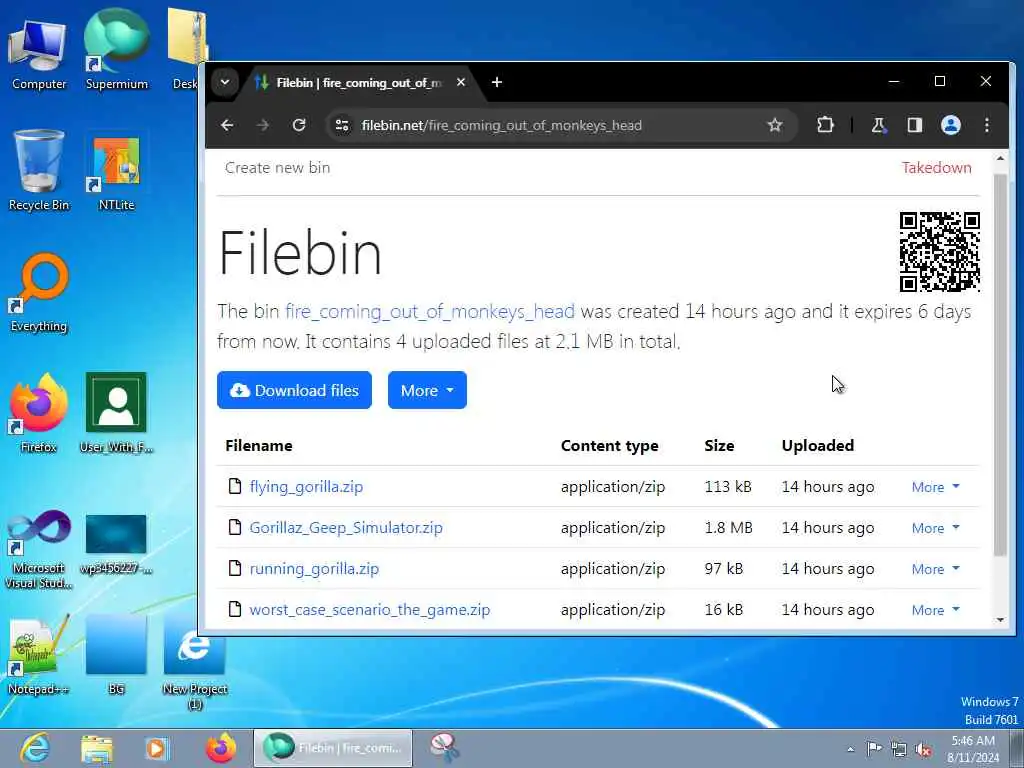The image size is (1024, 768).
Task: Launch Internet Explorer from the taskbar
Action: click(34, 748)
